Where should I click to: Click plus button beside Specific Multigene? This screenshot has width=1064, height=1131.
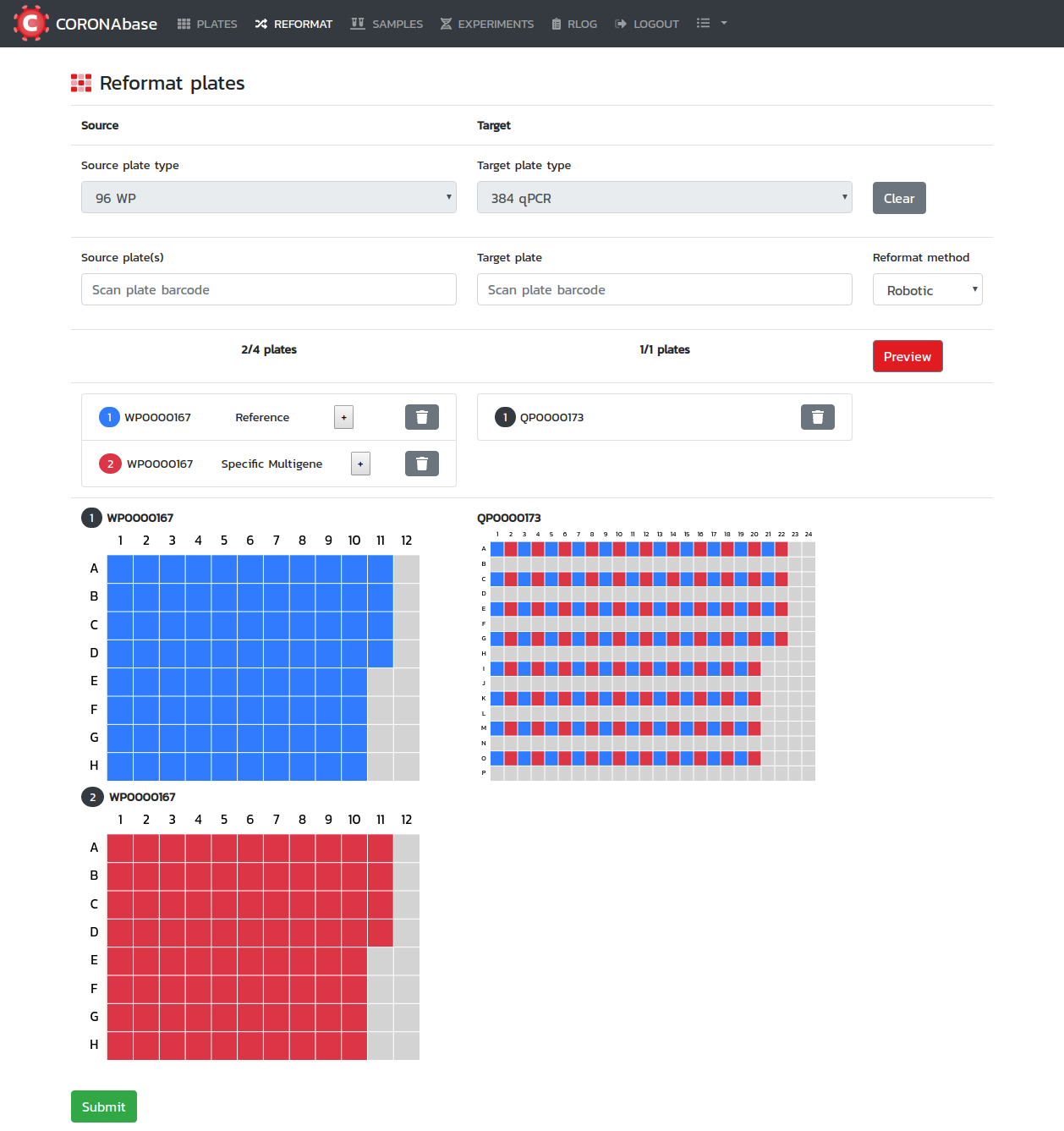360,464
